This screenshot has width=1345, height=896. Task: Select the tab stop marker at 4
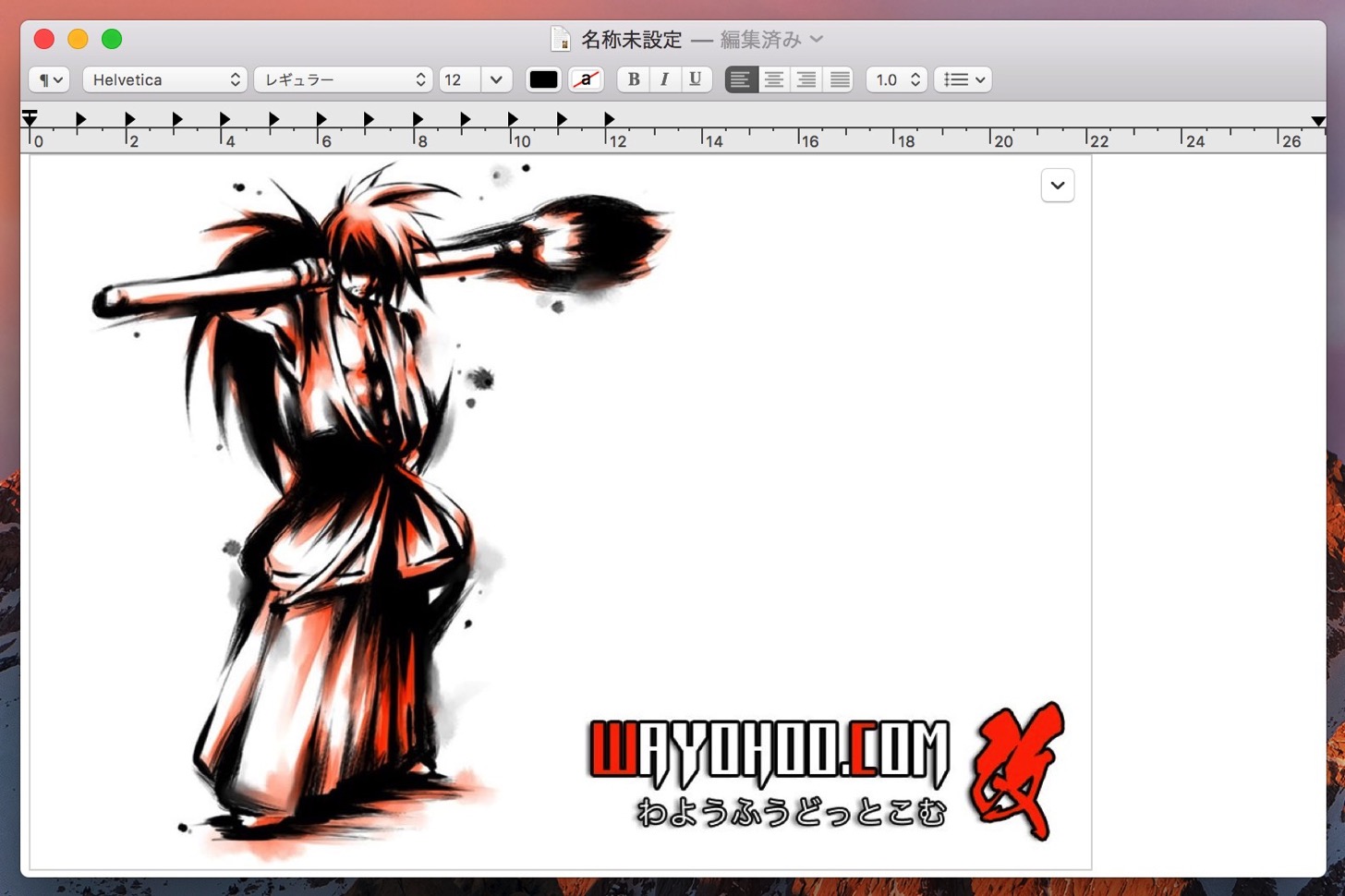(224, 119)
